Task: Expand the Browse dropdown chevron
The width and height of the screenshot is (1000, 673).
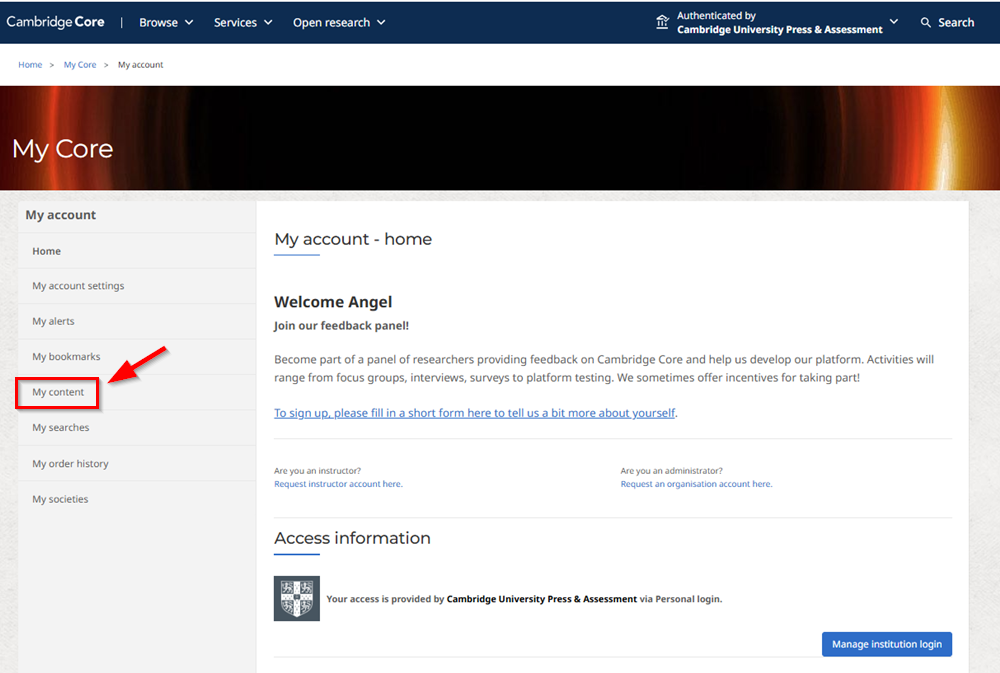Action: (x=189, y=22)
